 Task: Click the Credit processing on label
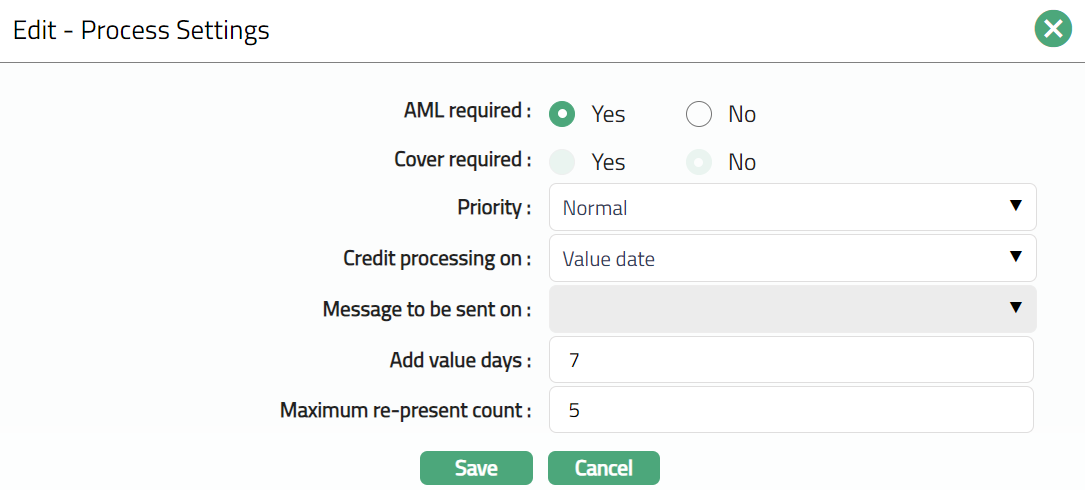(x=437, y=258)
